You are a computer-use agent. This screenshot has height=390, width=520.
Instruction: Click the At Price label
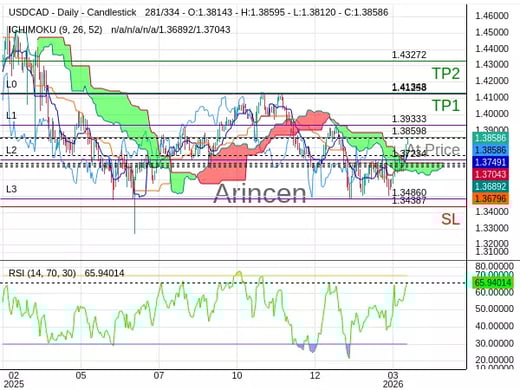click(x=433, y=149)
